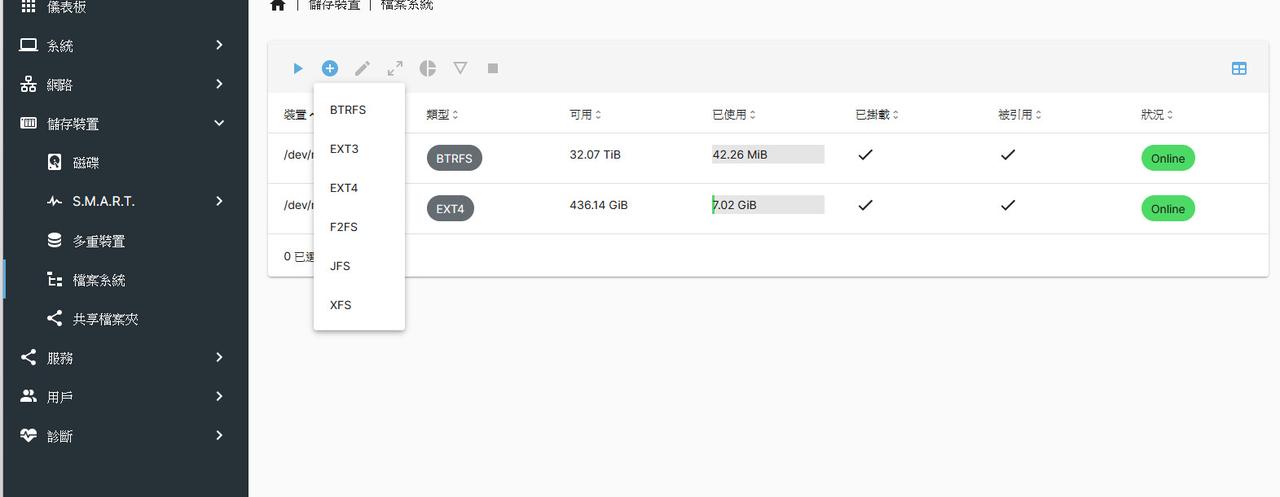1280x497 pixels.
Task: Click the unmount triangle icon
Action: (x=460, y=68)
